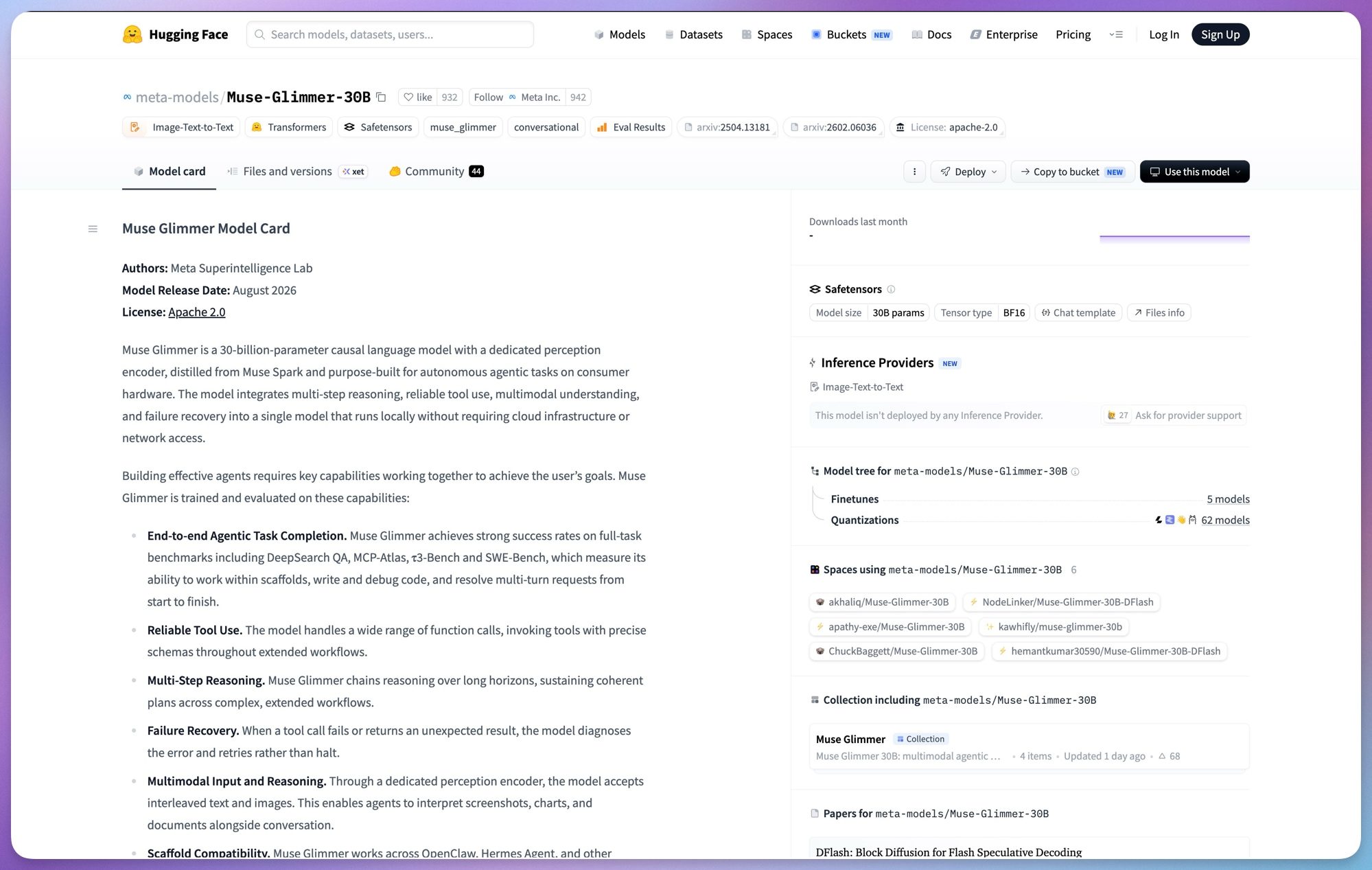Click the Image-Text-to-Text task tag

181,127
